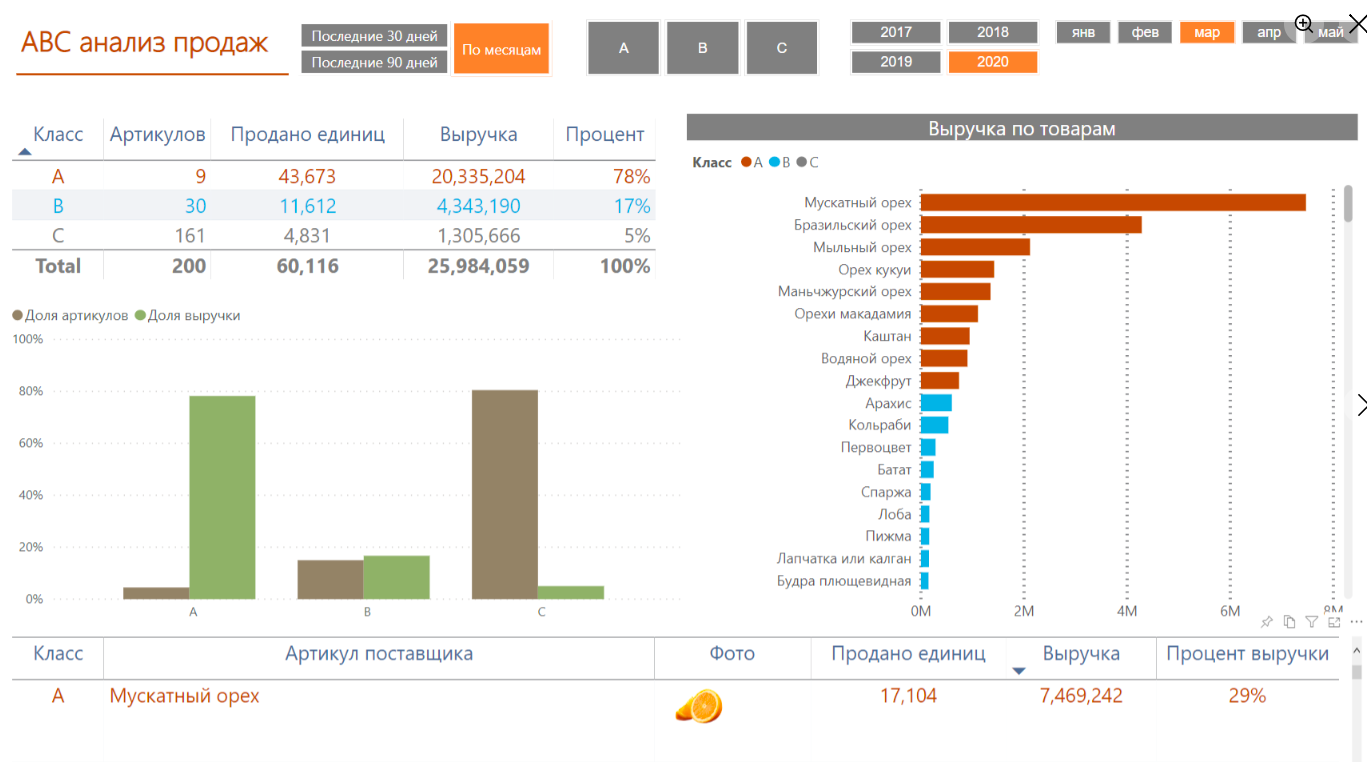The image size is (1367, 762).
Task: Toggle the мар month slicer
Action: (1207, 33)
